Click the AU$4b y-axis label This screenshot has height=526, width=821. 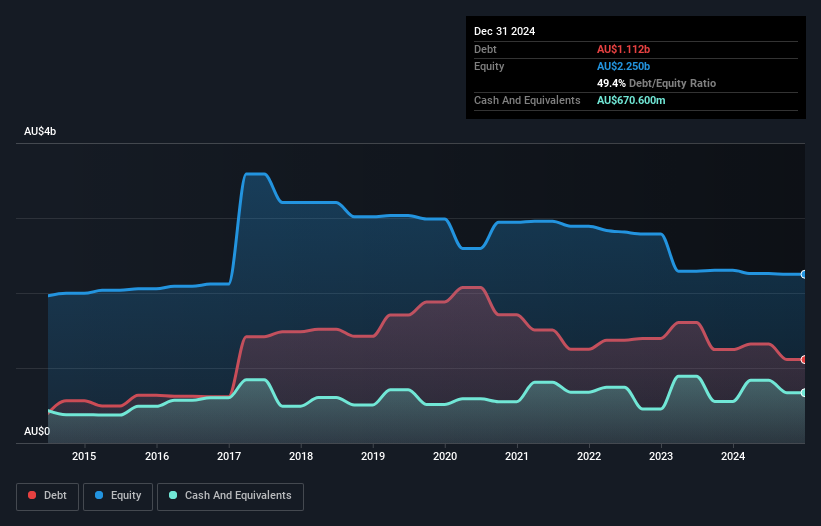(x=40, y=131)
